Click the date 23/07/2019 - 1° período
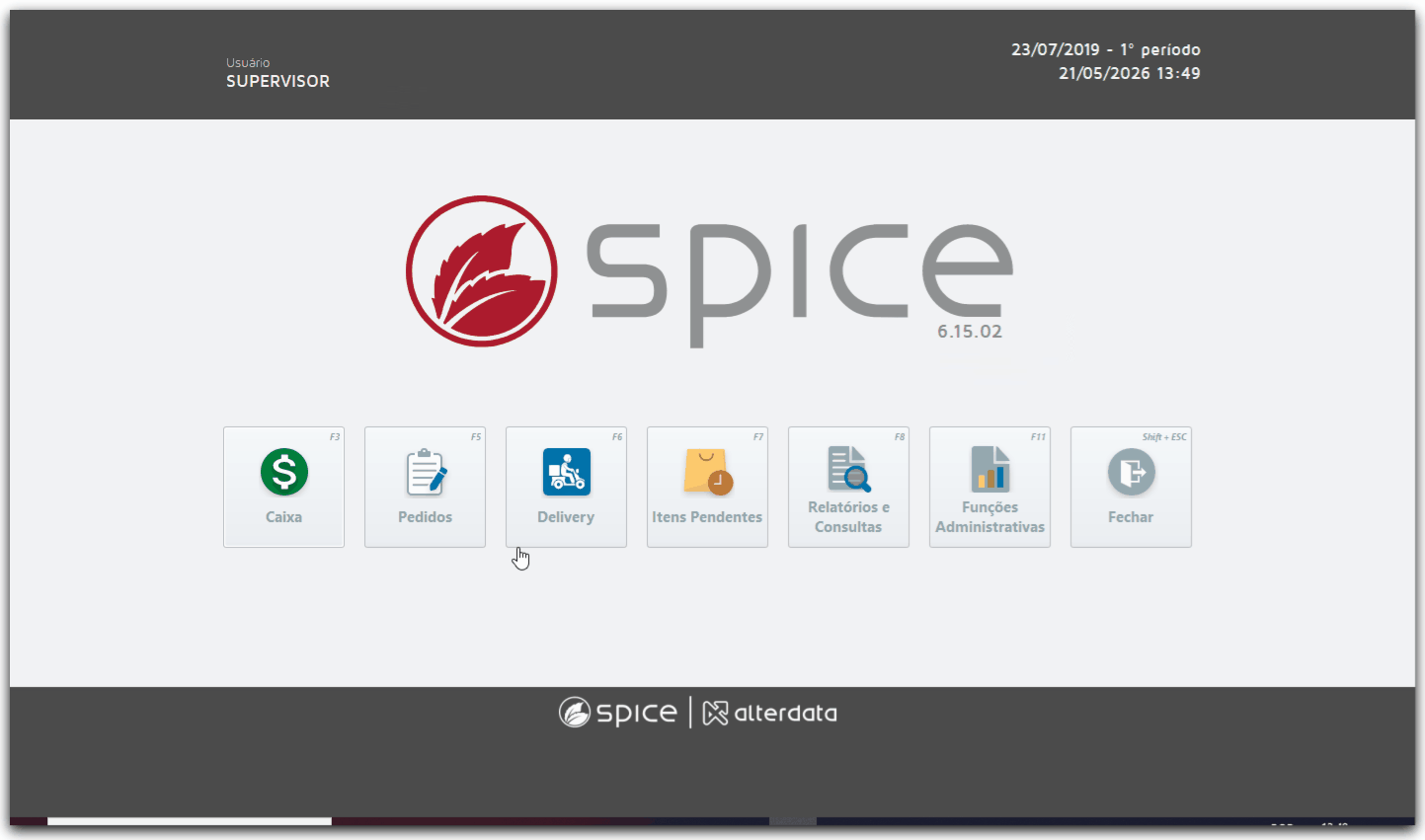The height and width of the screenshot is (840, 1425). pyautogui.click(x=1106, y=49)
